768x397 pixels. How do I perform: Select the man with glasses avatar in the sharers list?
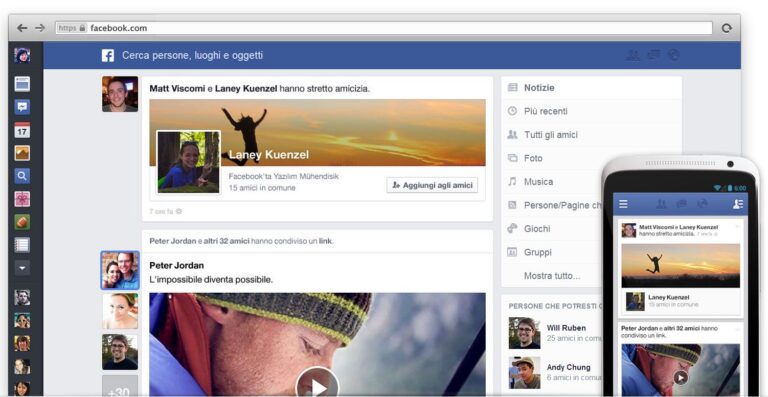pyautogui.click(x=120, y=352)
